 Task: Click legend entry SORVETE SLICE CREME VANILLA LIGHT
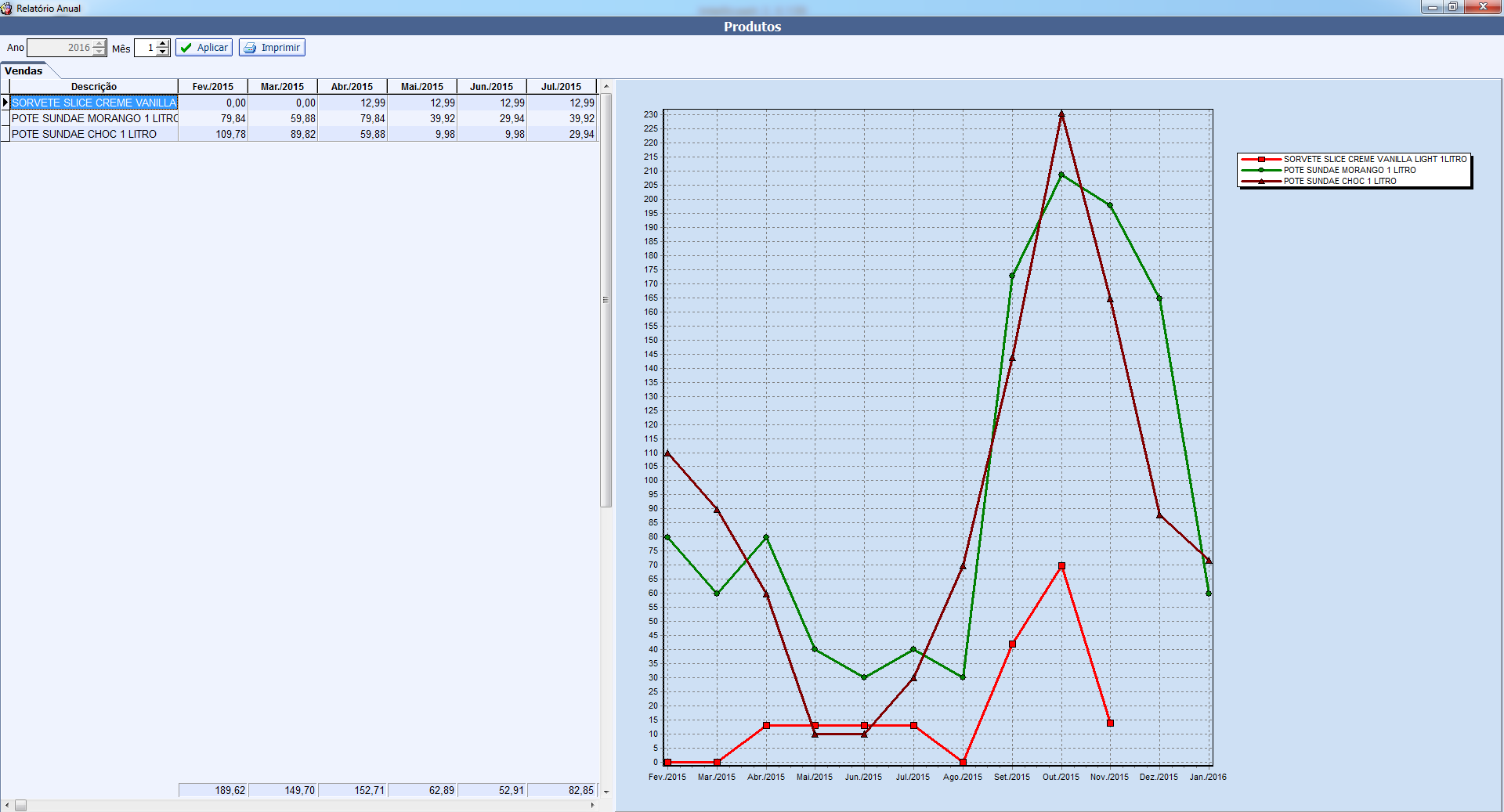(x=1354, y=159)
